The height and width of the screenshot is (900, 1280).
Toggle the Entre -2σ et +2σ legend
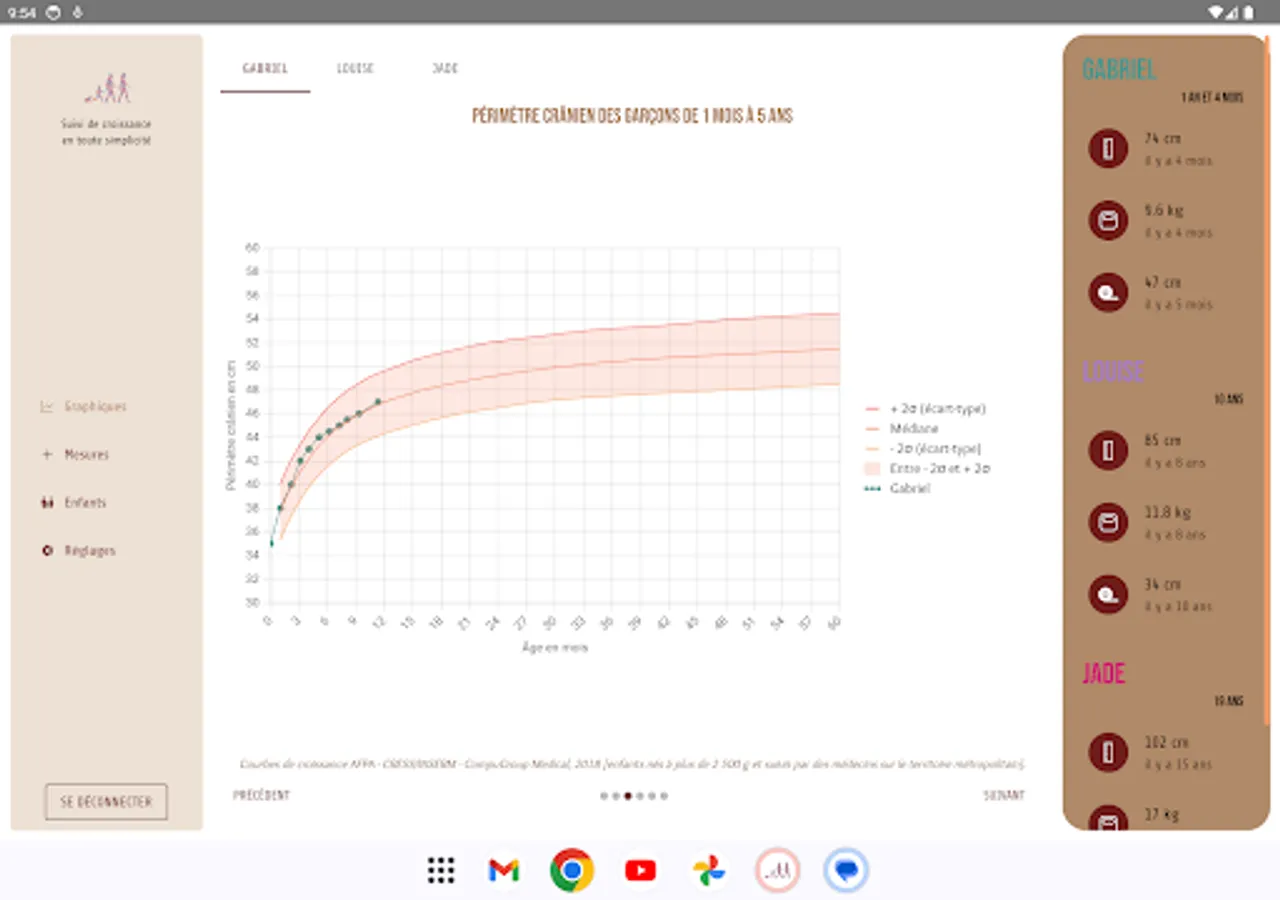928,469
